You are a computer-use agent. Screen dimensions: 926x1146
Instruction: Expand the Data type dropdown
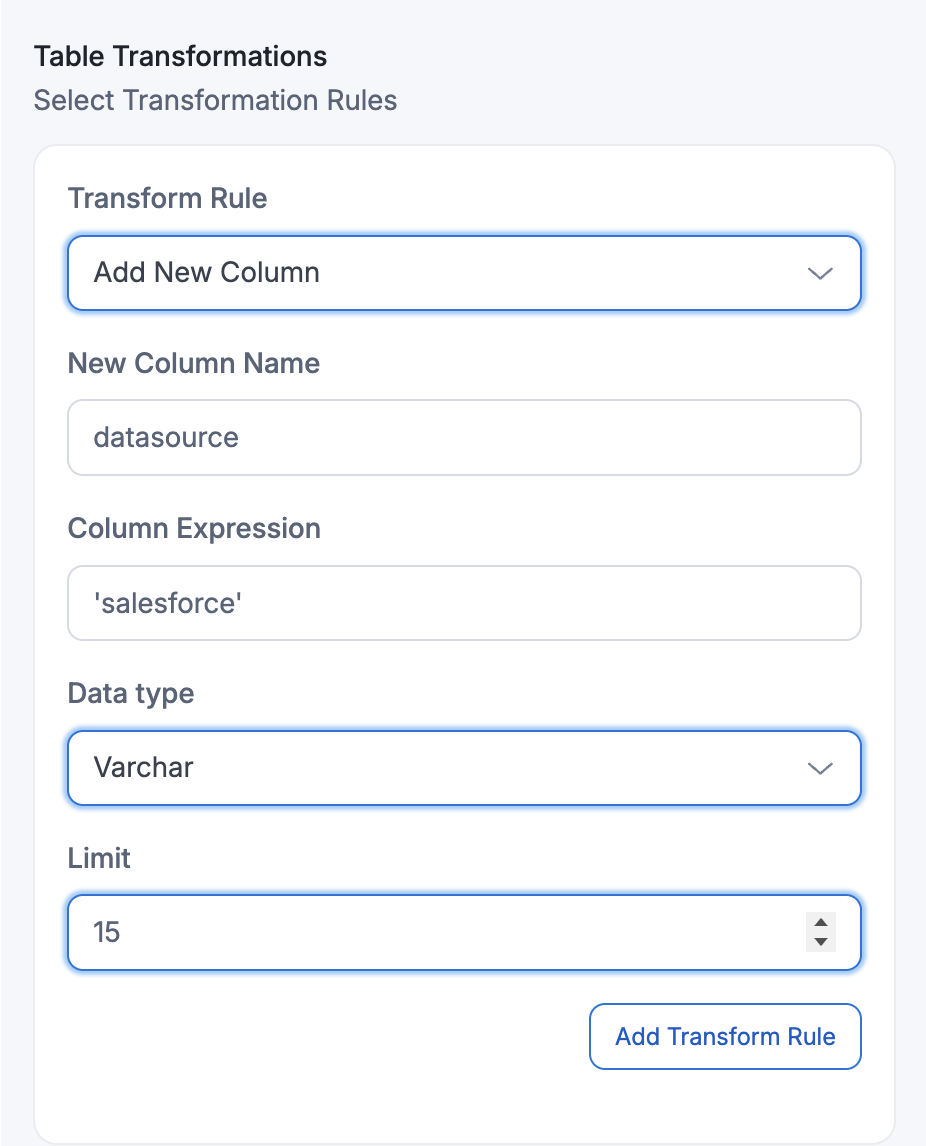point(464,768)
